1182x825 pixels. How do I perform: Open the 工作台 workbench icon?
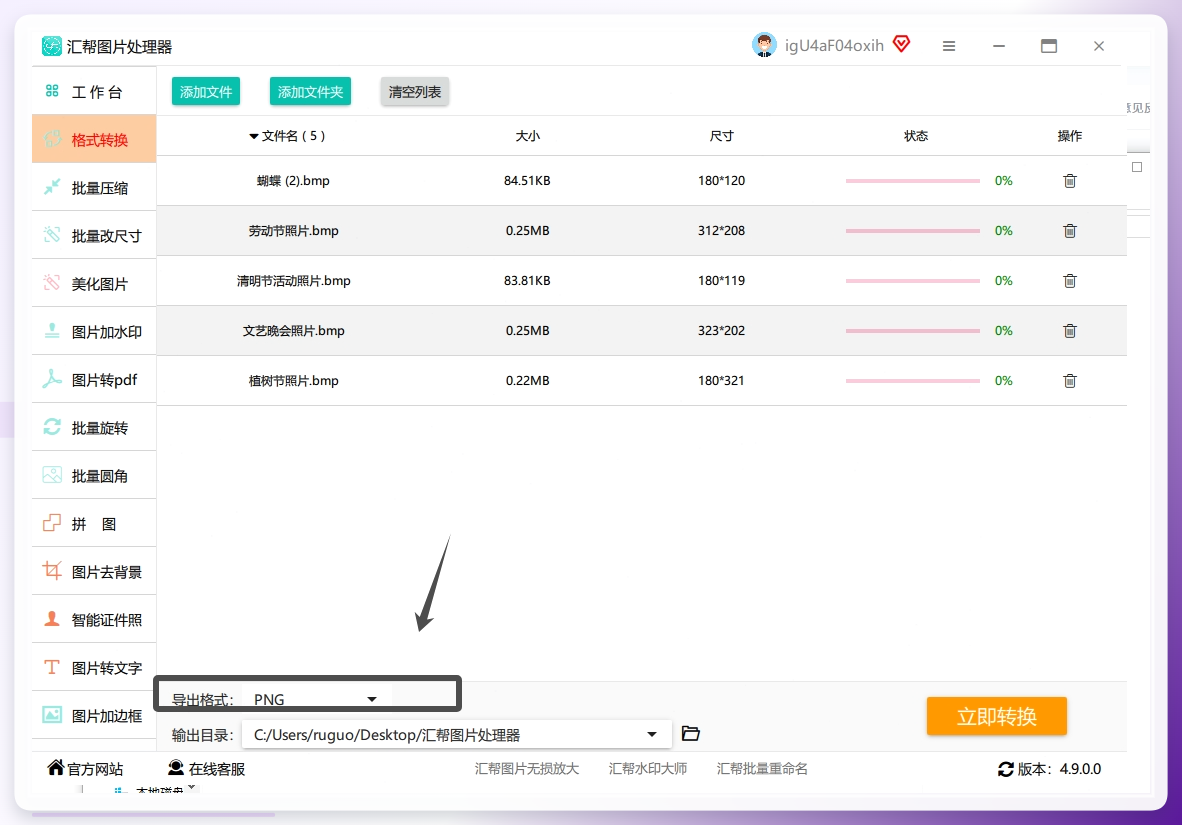(x=52, y=91)
